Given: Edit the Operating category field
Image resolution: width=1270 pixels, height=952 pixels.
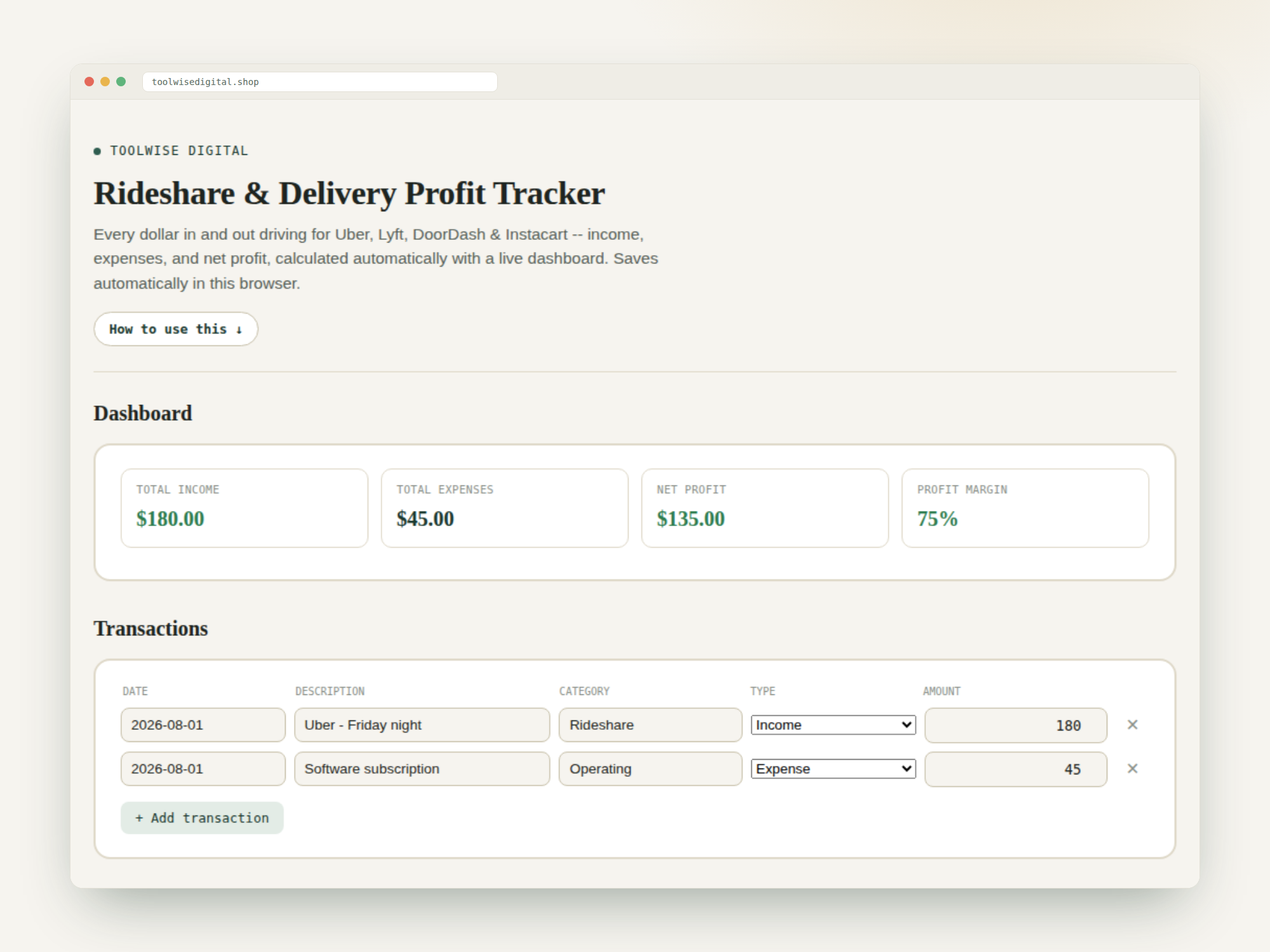Looking at the screenshot, I should pos(650,769).
